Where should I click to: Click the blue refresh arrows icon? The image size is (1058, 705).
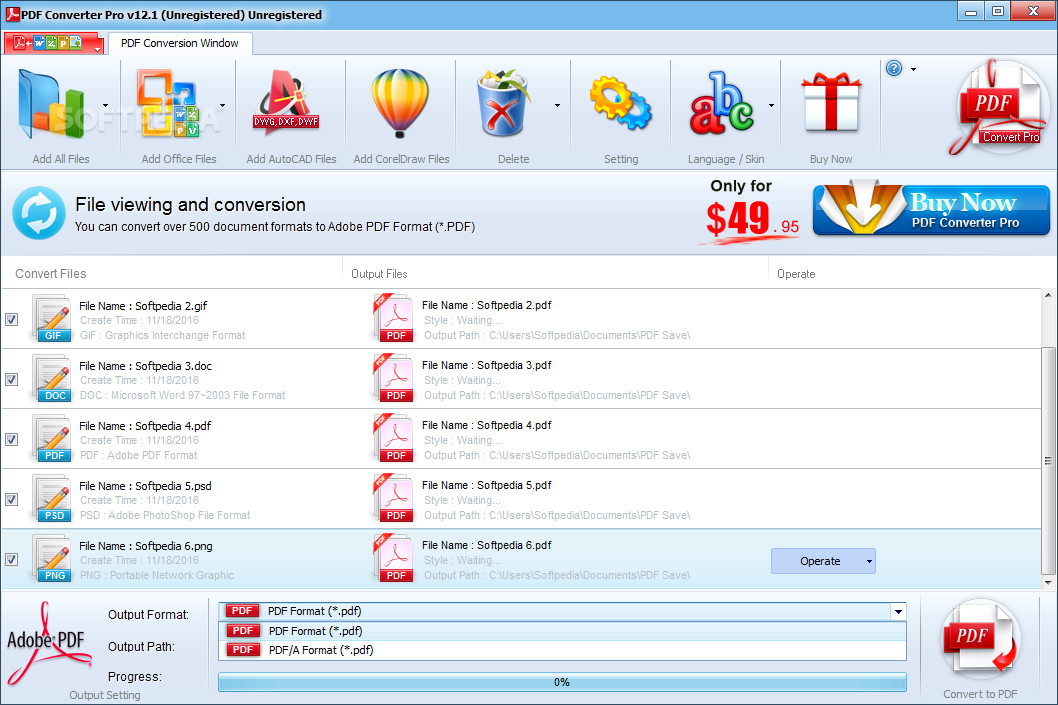pyautogui.click(x=39, y=213)
